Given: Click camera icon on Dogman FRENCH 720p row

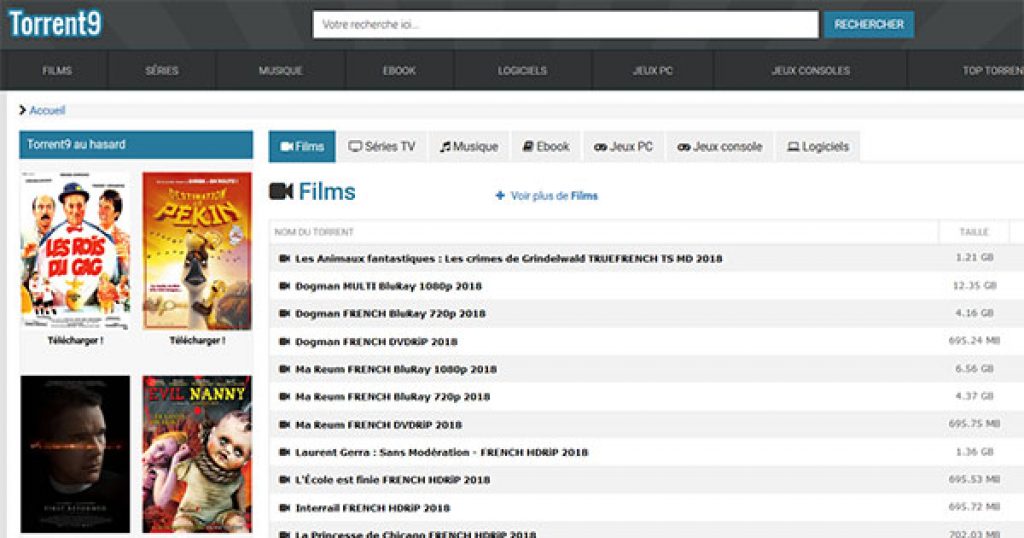Looking at the screenshot, I should tap(285, 313).
